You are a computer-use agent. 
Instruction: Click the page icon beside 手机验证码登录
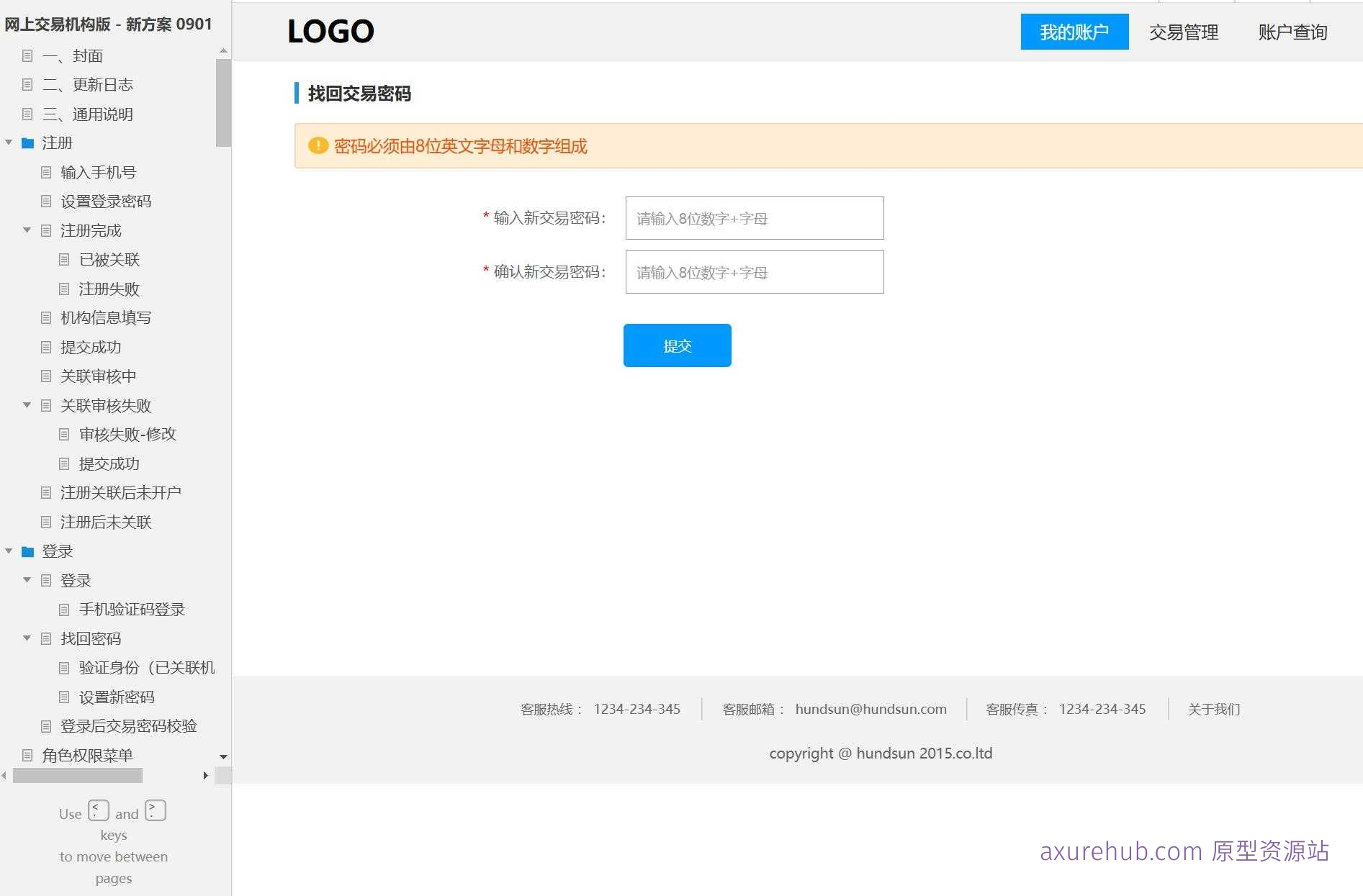(64, 610)
